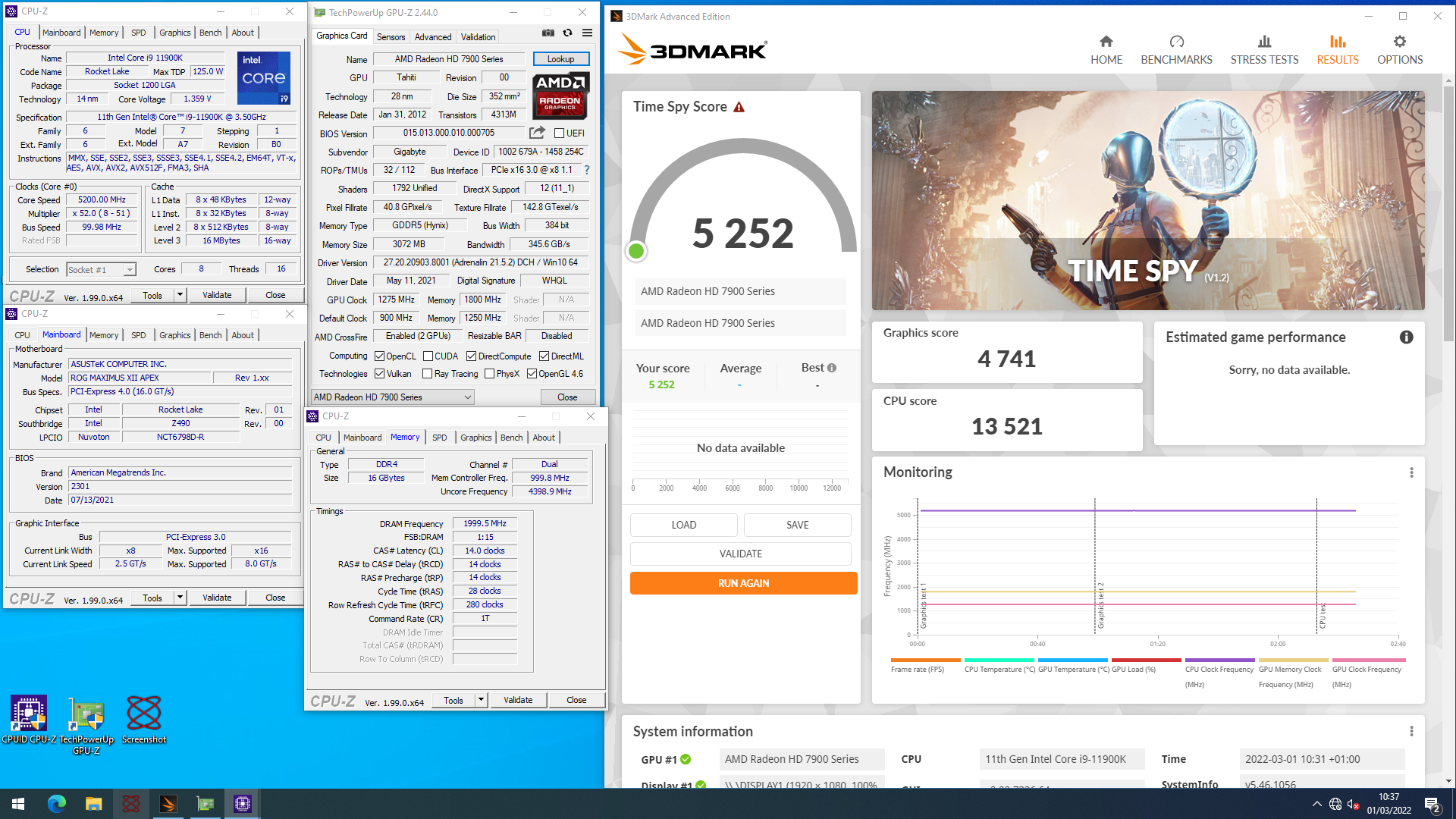Open GPU-Z hamburger menu

click(x=587, y=33)
